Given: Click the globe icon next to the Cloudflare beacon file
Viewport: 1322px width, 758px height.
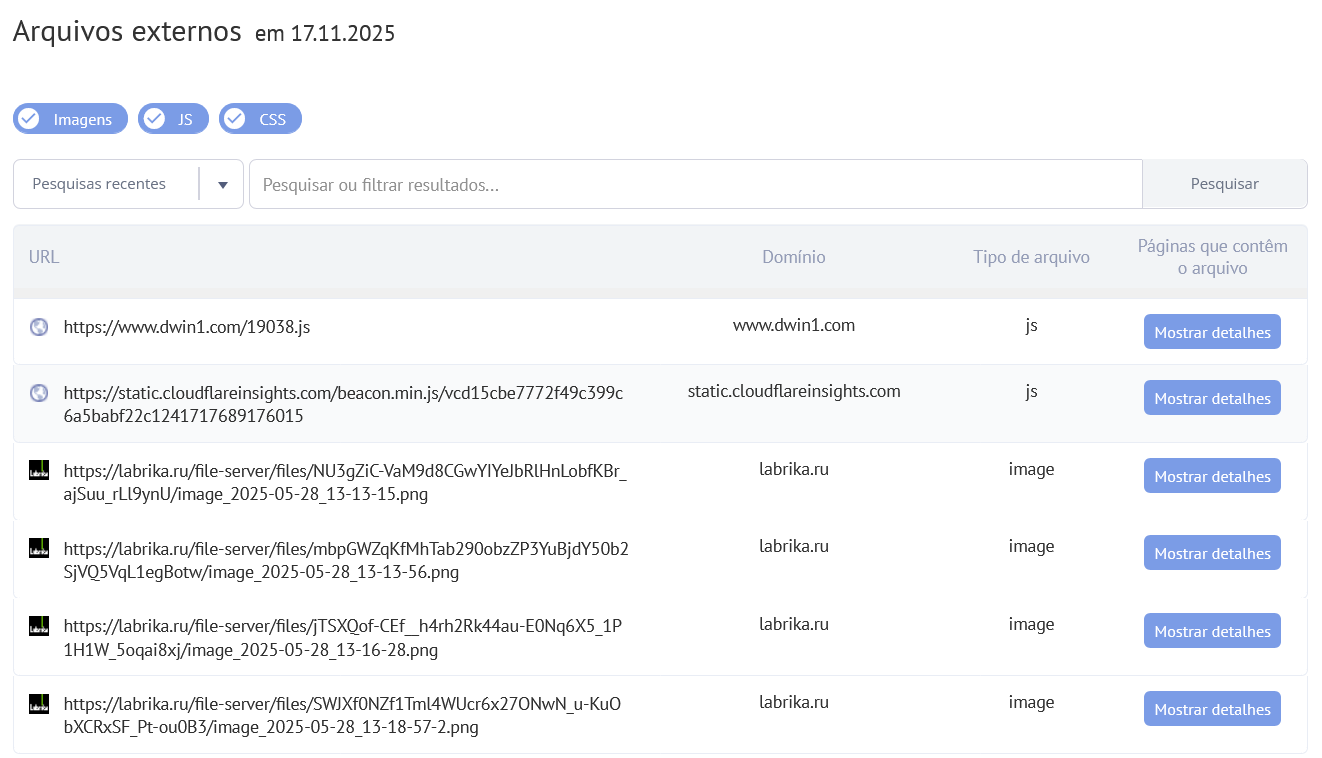Looking at the screenshot, I should point(38,392).
